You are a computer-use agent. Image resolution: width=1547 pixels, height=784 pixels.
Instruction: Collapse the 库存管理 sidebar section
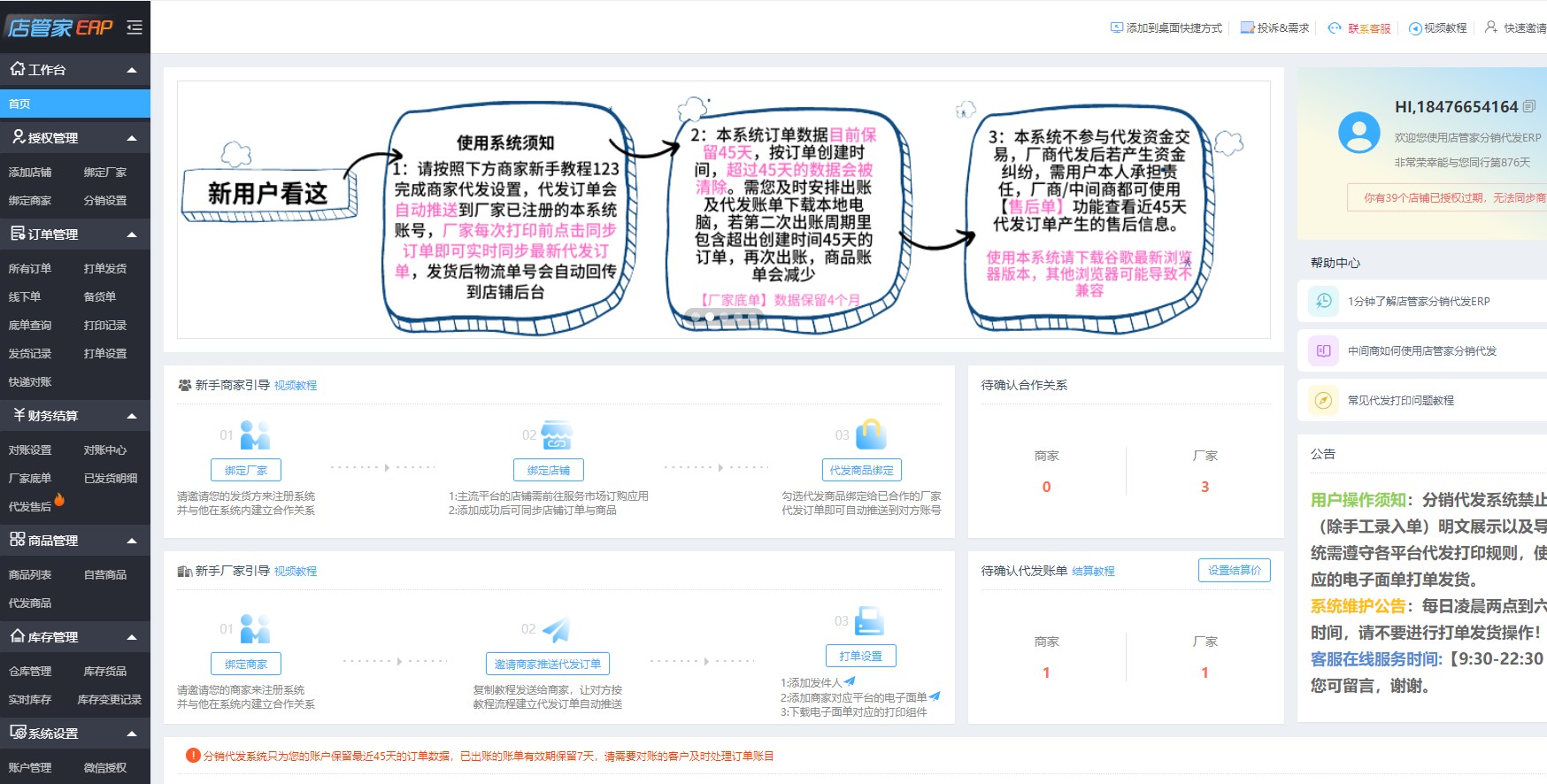(132, 637)
